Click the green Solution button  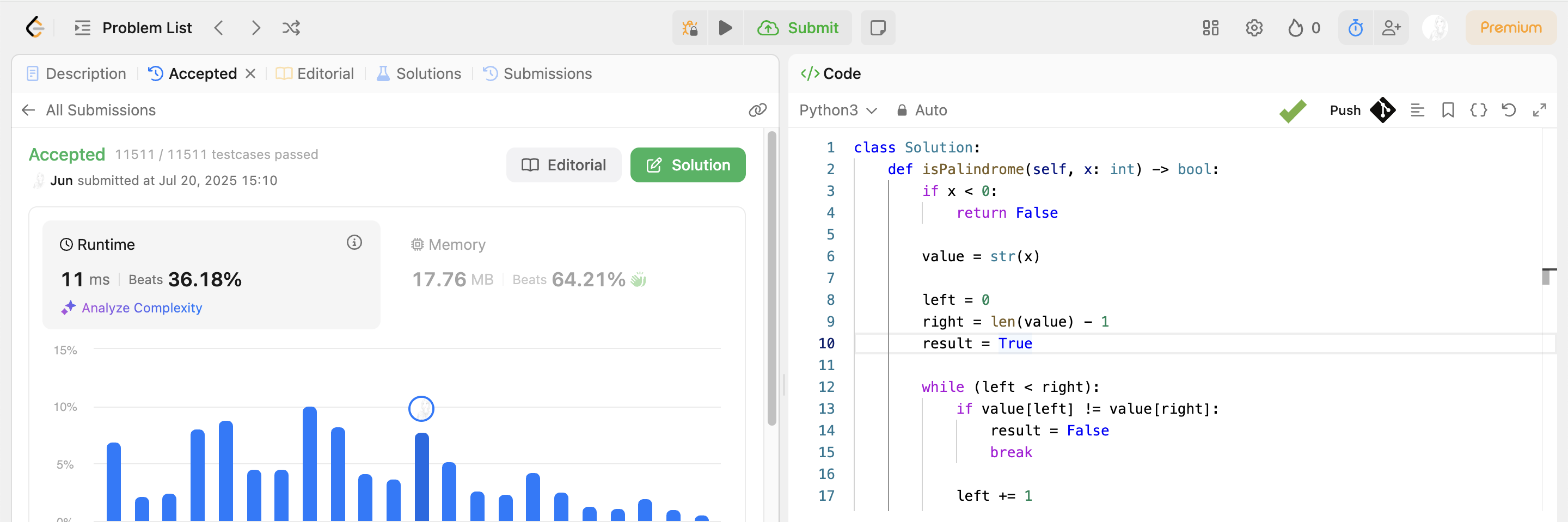coord(688,165)
